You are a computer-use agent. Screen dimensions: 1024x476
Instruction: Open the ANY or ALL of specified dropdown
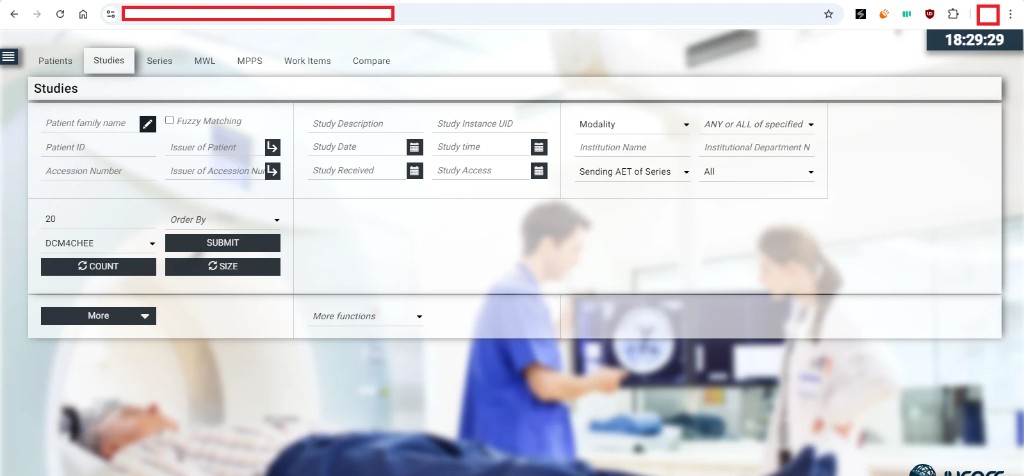coord(758,124)
